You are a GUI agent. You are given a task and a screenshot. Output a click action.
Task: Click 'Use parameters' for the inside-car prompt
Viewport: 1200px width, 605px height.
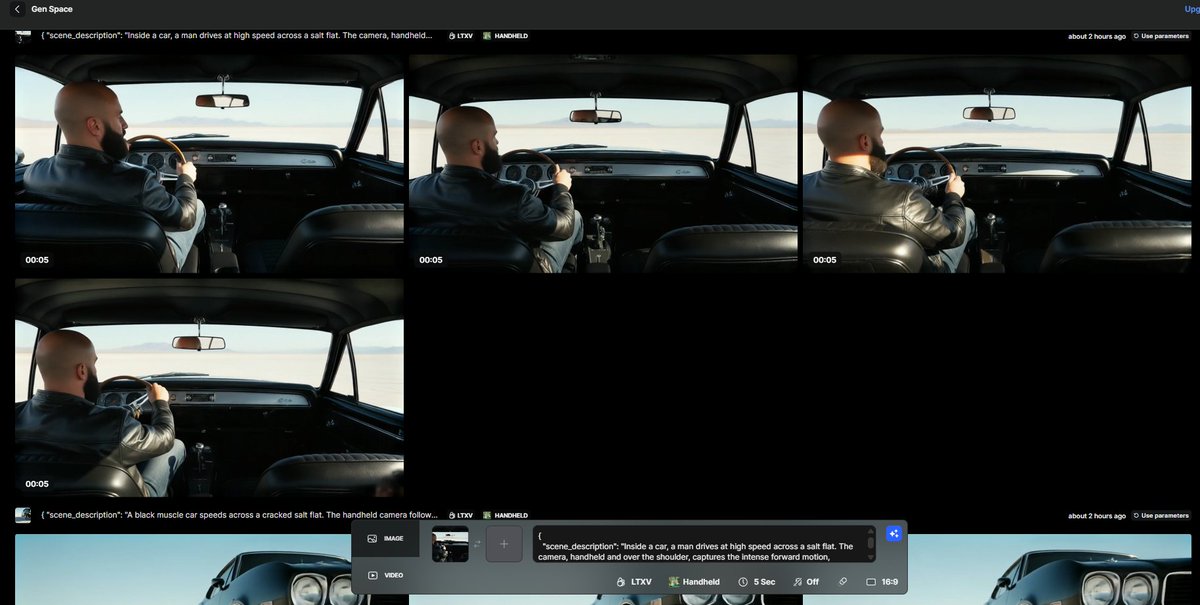pyautogui.click(x=1161, y=36)
